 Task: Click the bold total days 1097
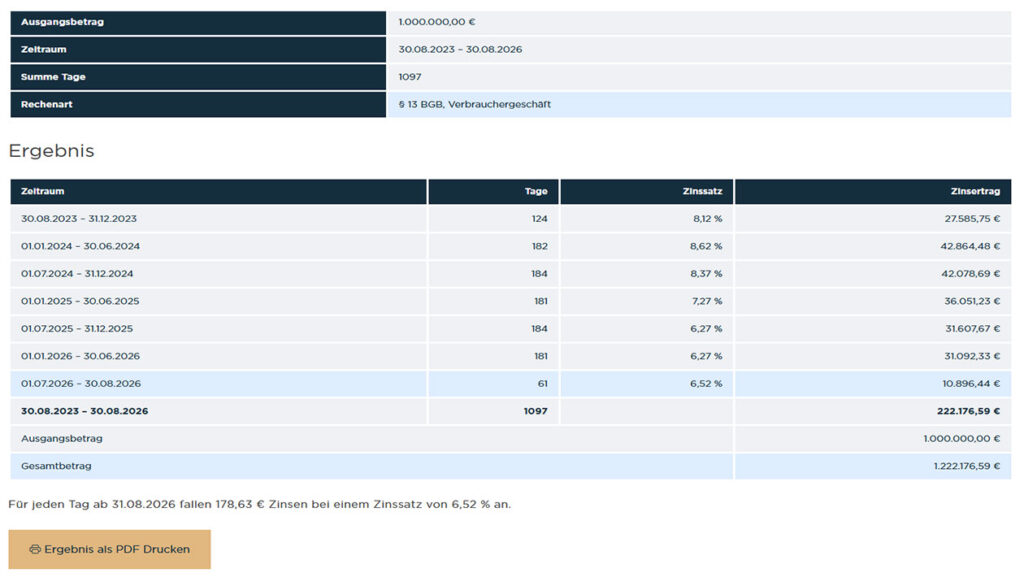click(536, 411)
